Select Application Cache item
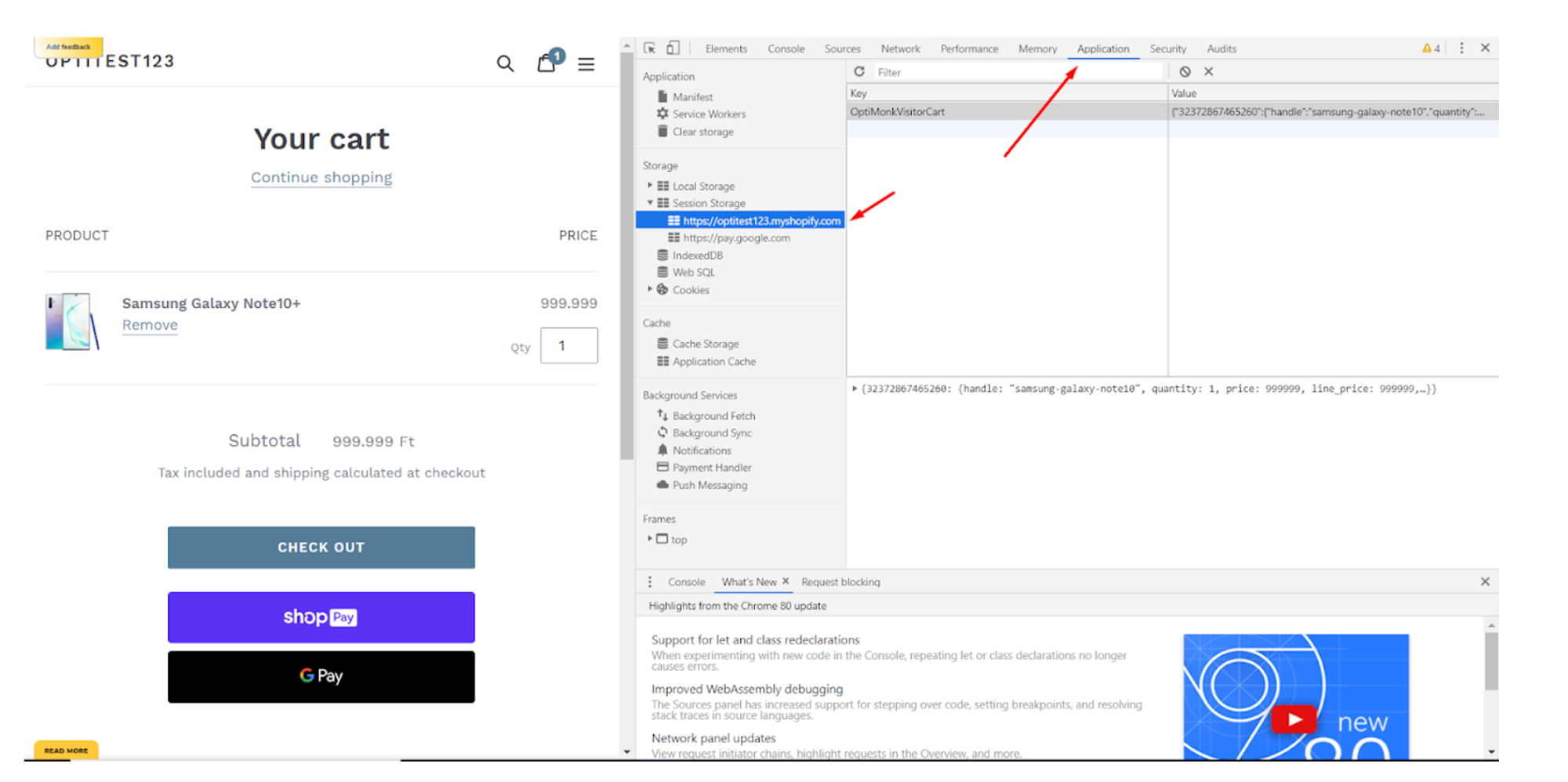This screenshot has height=782, width=1568. click(x=713, y=361)
